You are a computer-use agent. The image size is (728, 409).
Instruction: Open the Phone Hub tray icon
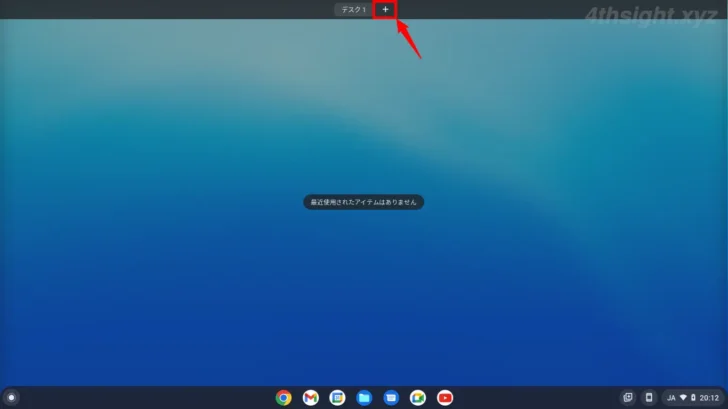tap(649, 397)
